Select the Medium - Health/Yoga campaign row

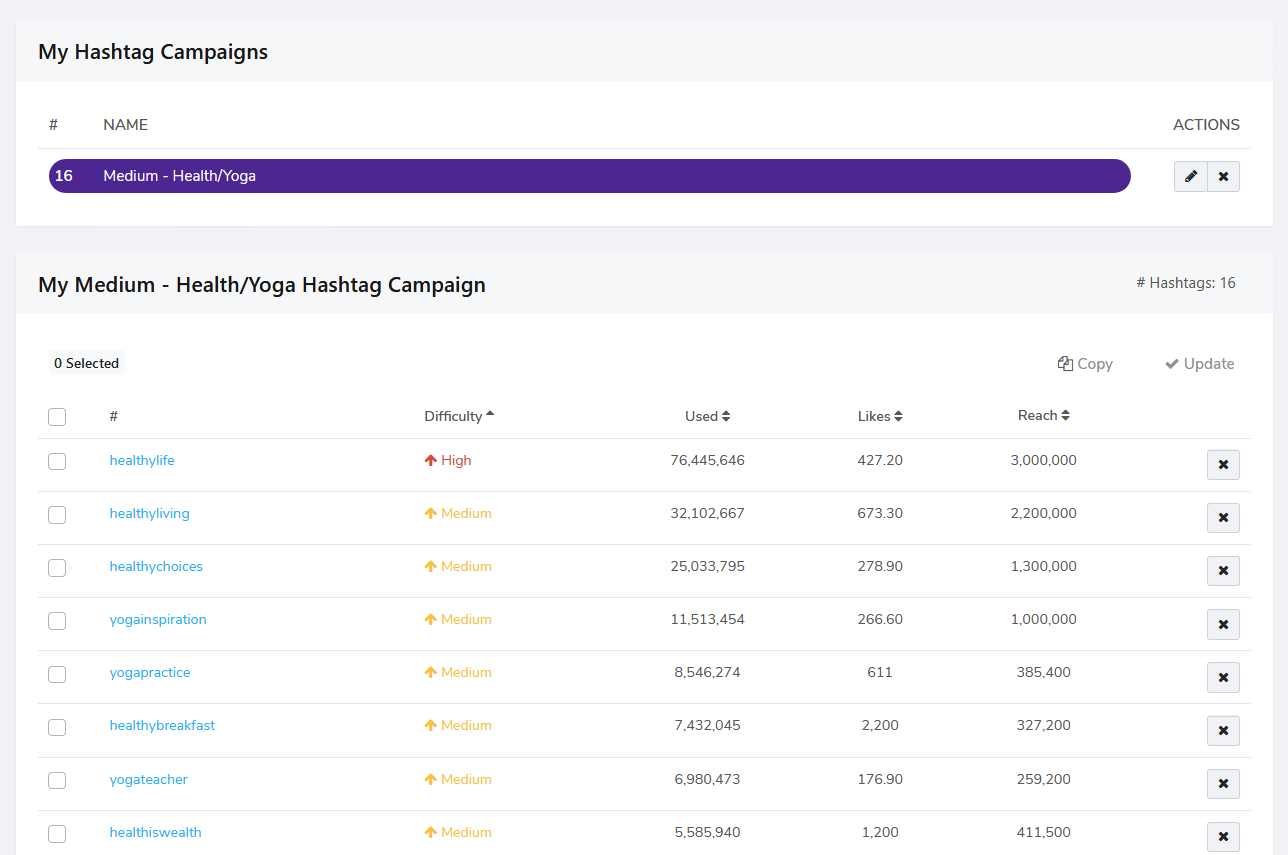590,176
